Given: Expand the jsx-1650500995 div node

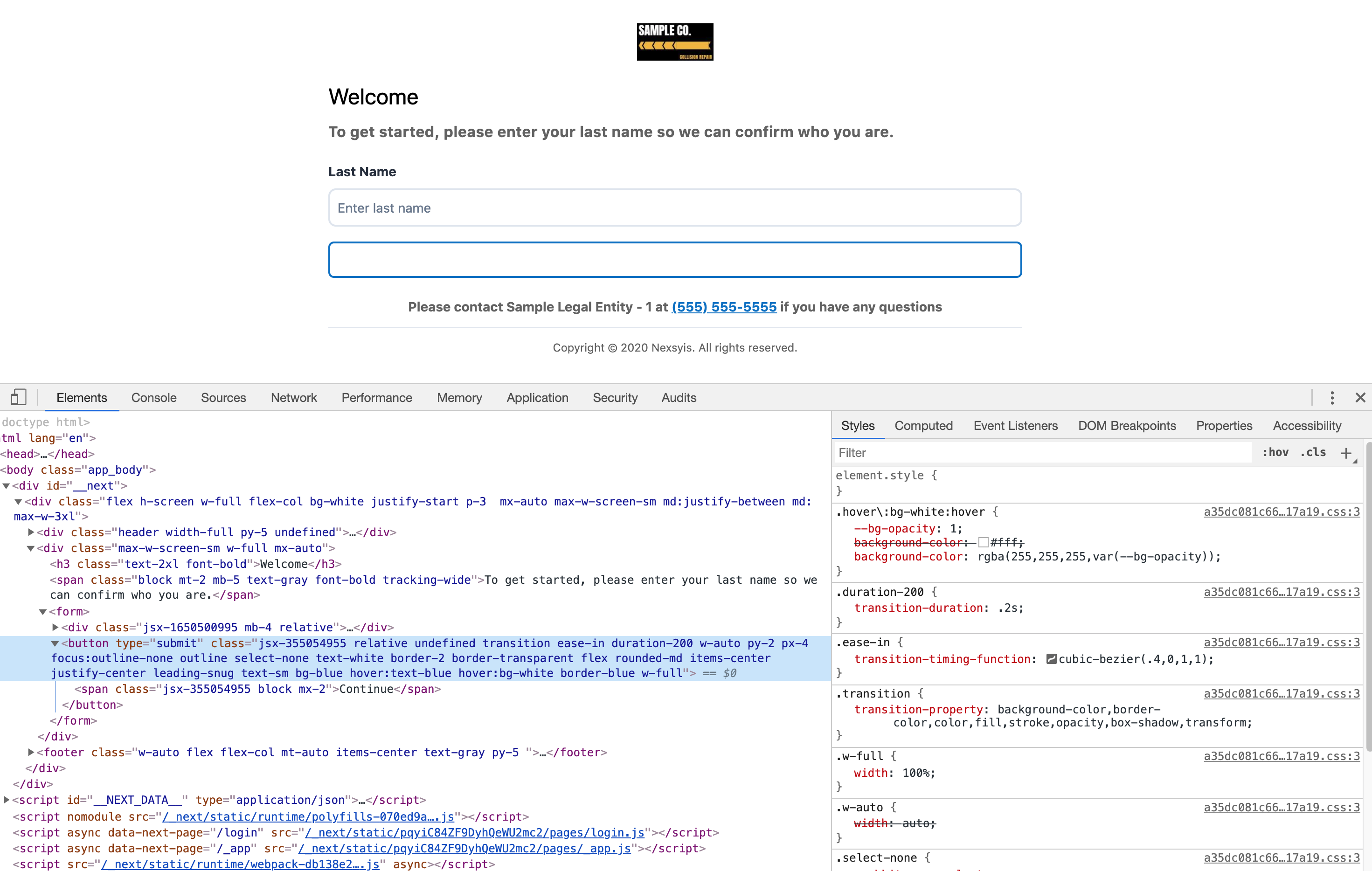Looking at the screenshot, I should pyautogui.click(x=56, y=627).
